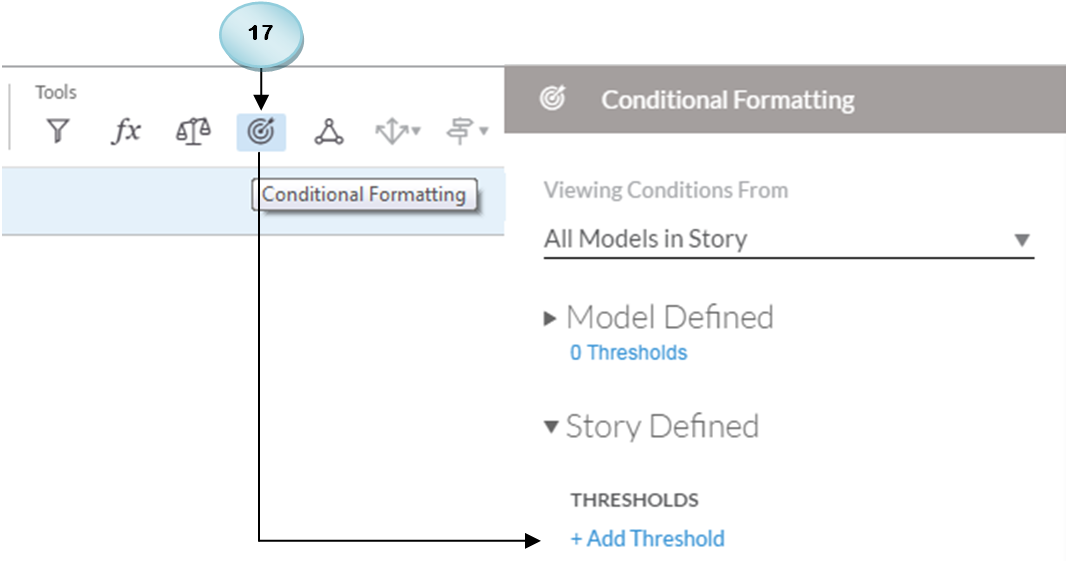Click the crossed axis-arrows tool icon

[392, 131]
